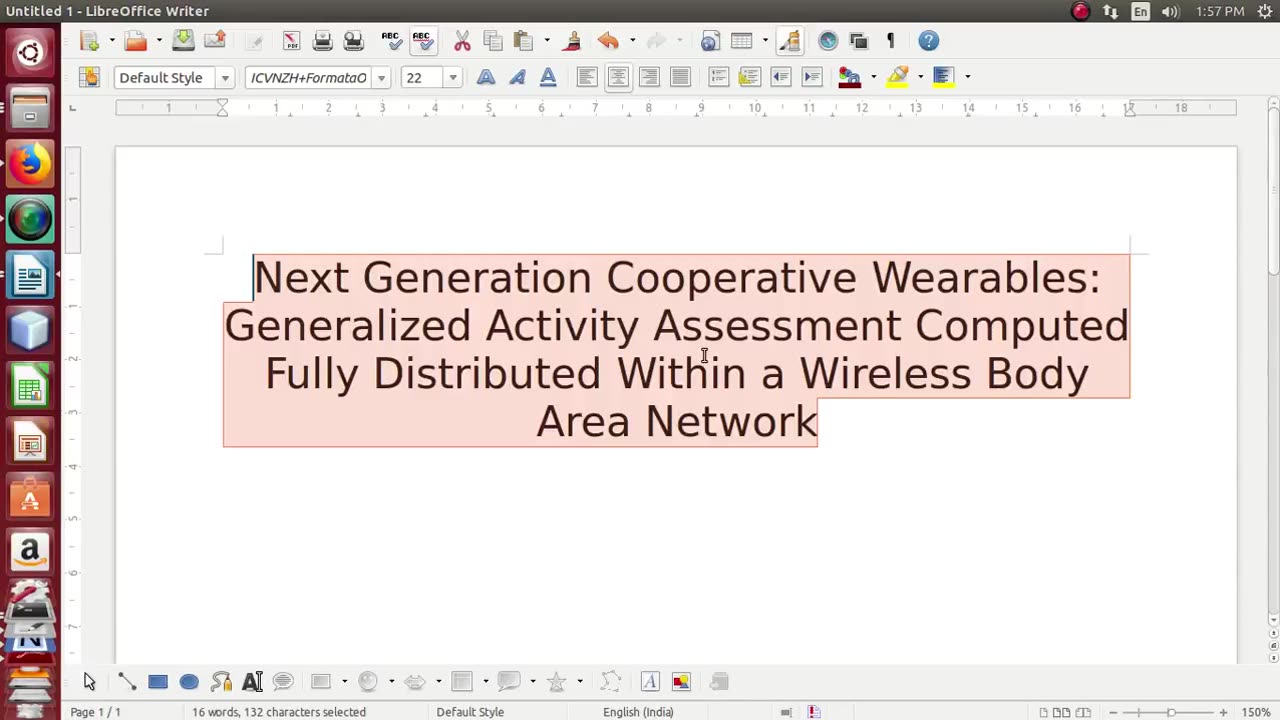Select Justified alignment

pyautogui.click(x=680, y=77)
